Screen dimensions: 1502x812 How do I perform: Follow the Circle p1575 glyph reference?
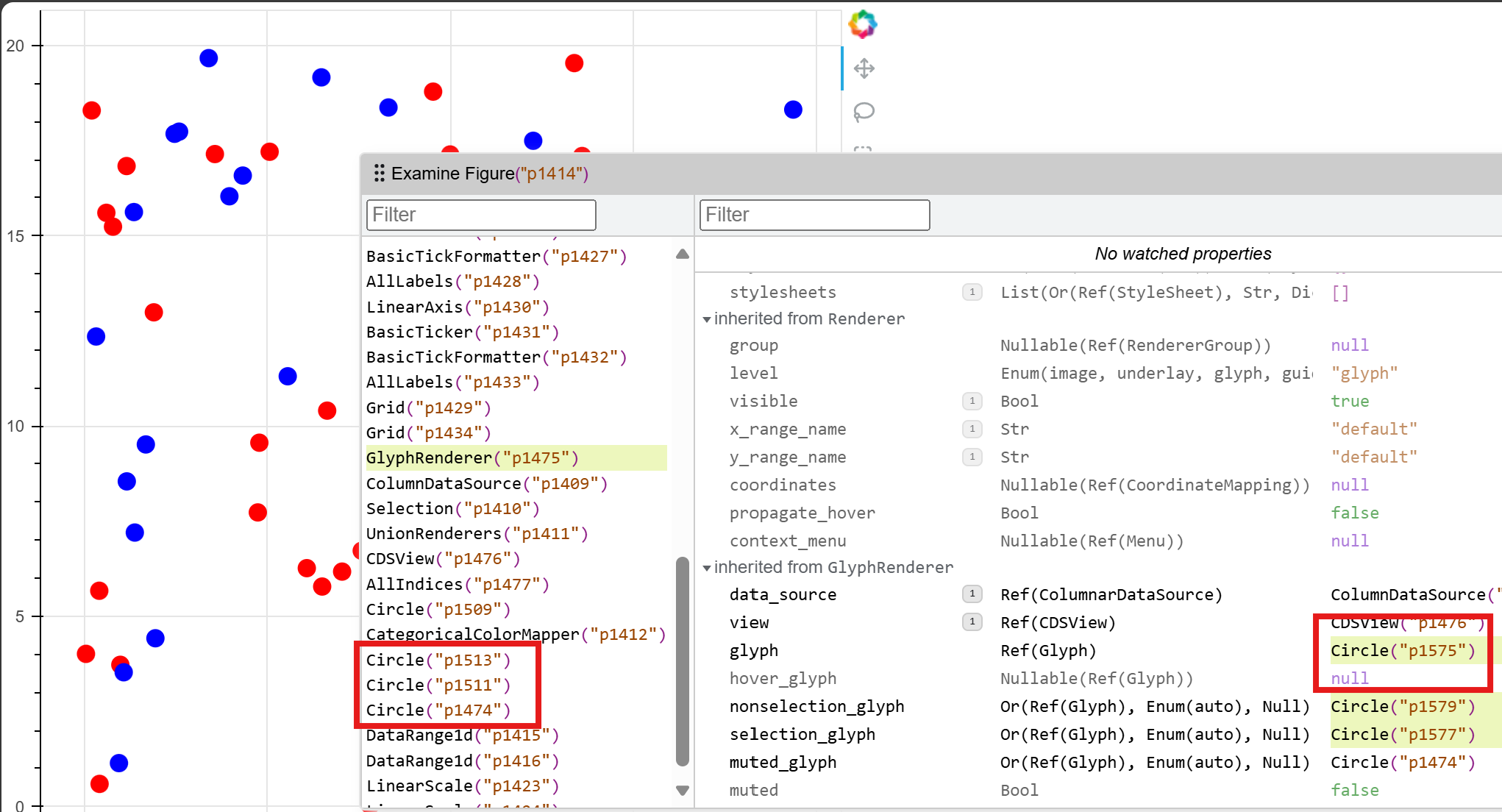[1402, 650]
